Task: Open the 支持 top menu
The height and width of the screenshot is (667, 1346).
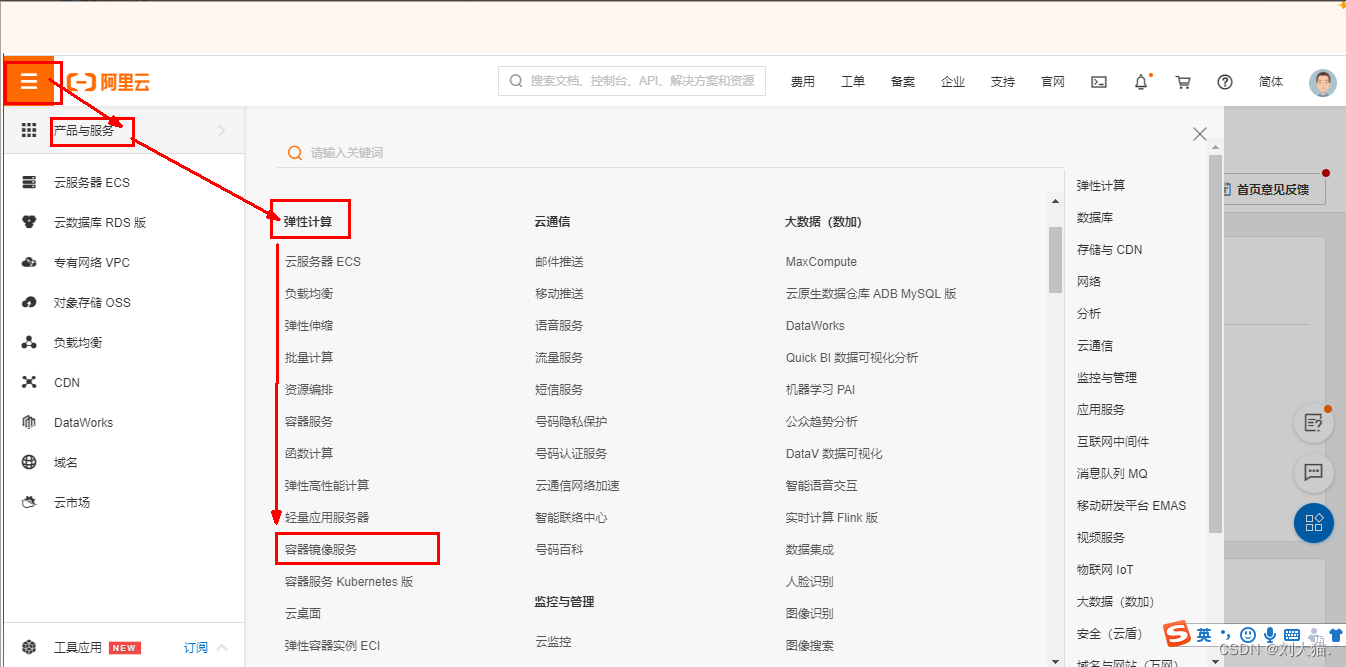Action: point(1003,82)
